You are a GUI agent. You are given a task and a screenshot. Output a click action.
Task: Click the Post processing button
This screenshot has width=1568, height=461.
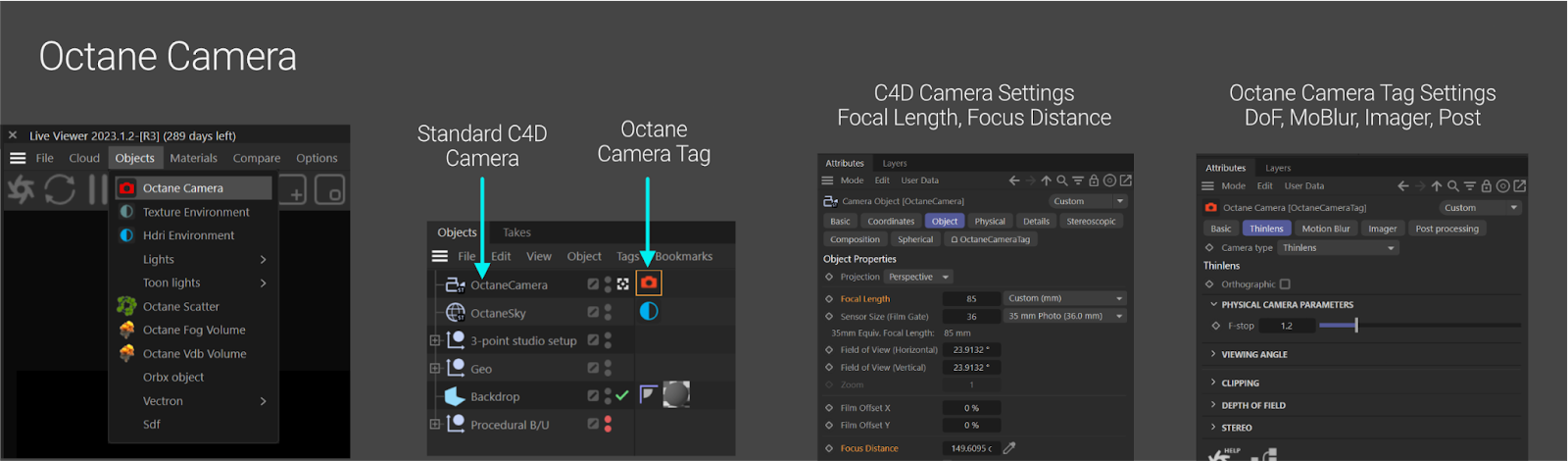coord(1446,229)
